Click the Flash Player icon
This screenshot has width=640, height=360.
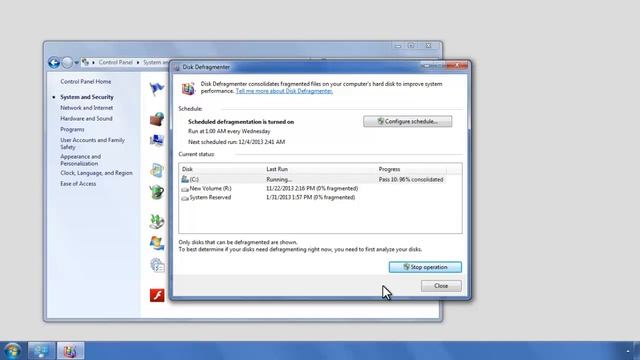pyautogui.click(x=157, y=295)
